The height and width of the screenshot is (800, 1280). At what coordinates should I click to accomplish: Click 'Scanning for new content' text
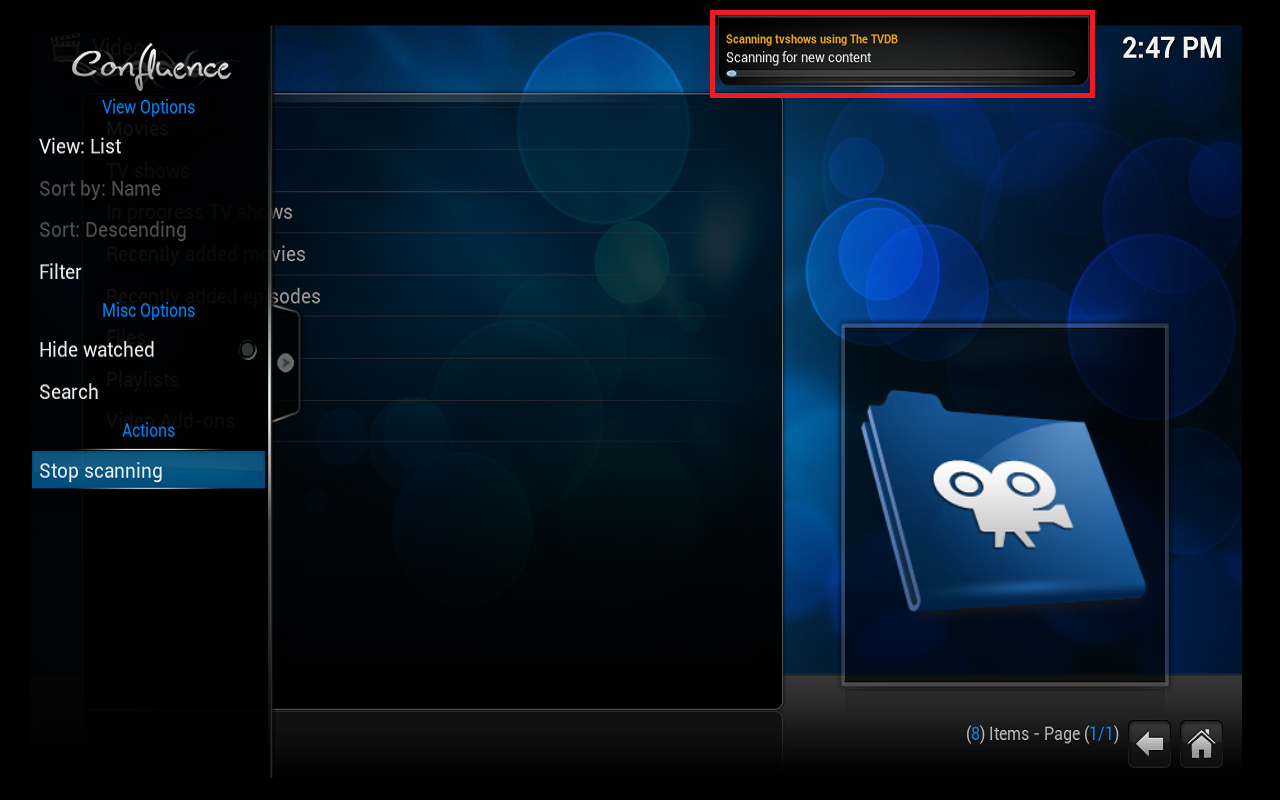(798, 57)
